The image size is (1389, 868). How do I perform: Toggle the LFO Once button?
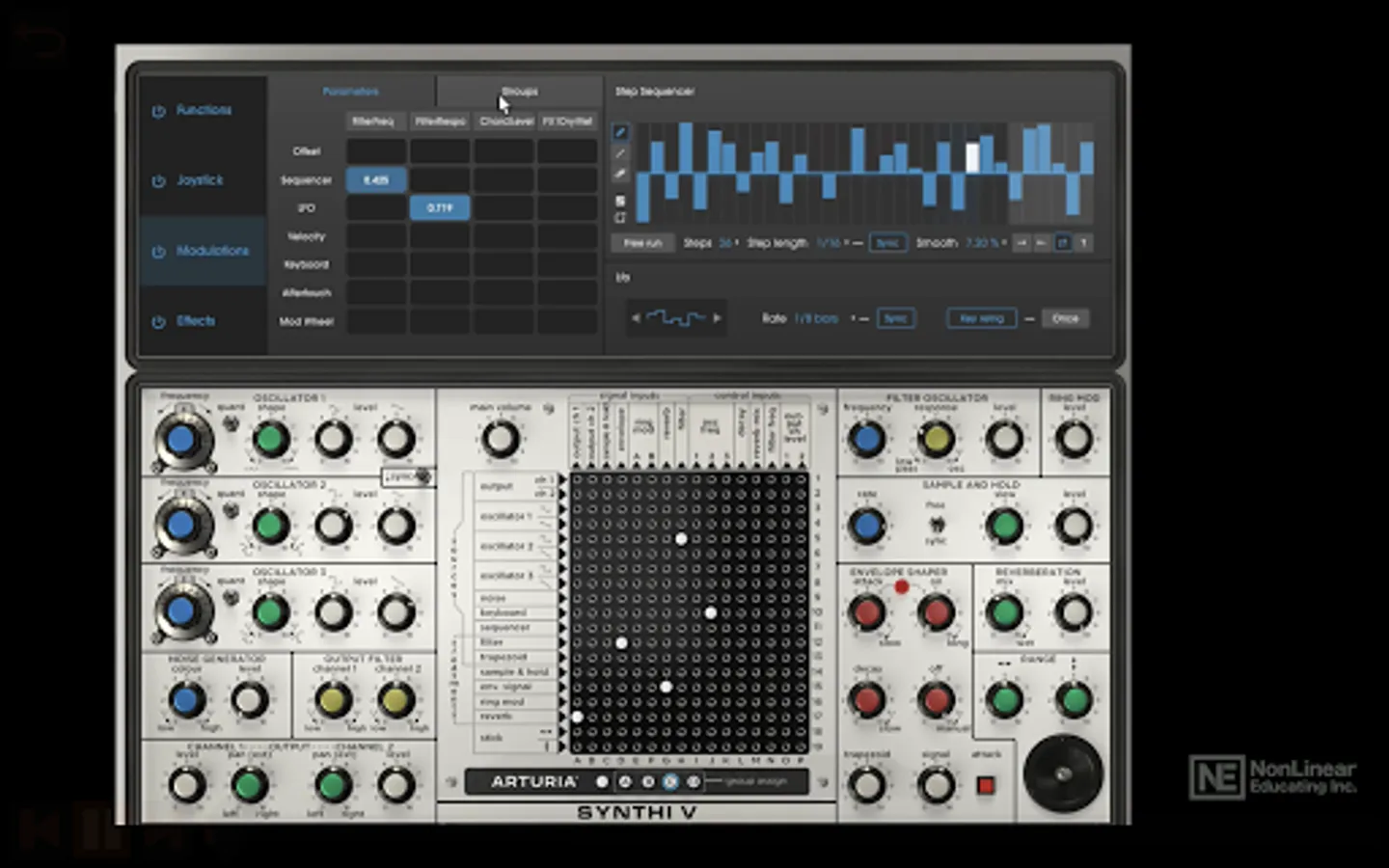[1065, 318]
